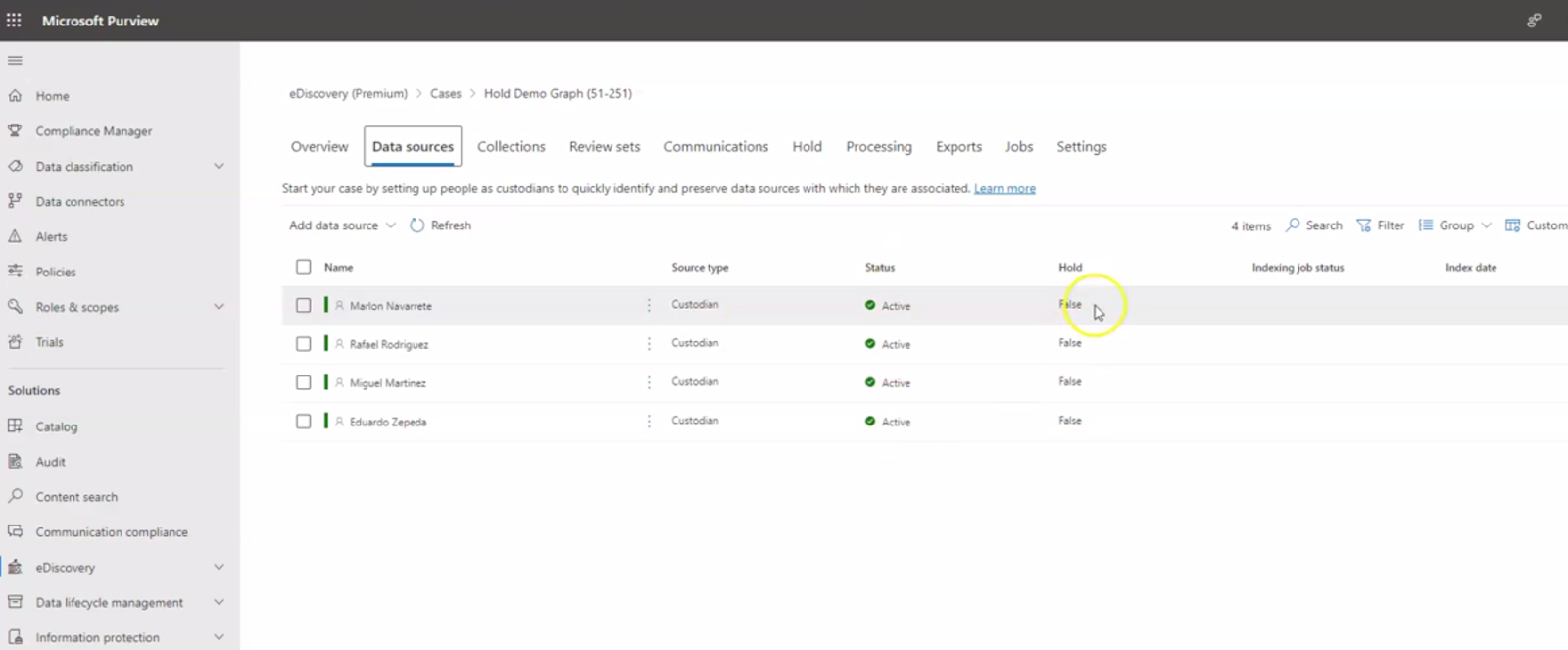Viewport: 1568px width, 650px height.
Task: Click the Customize columns icon
Action: click(x=1512, y=225)
